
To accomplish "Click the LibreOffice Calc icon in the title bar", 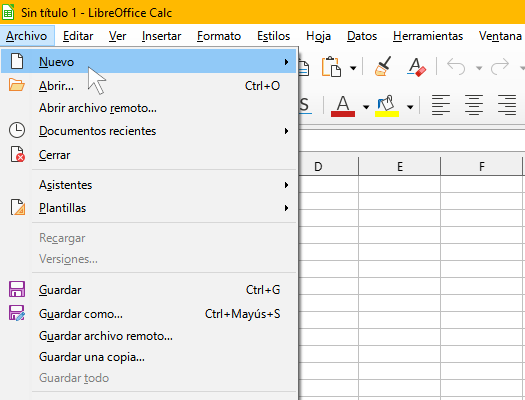I will [8, 12].
